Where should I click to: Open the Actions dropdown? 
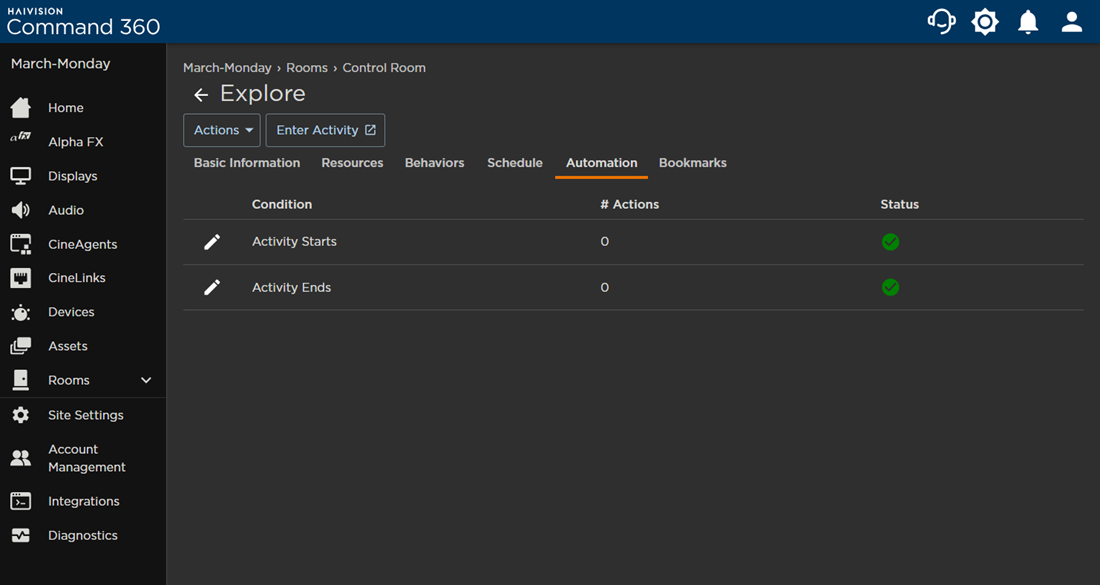[x=222, y=130]
